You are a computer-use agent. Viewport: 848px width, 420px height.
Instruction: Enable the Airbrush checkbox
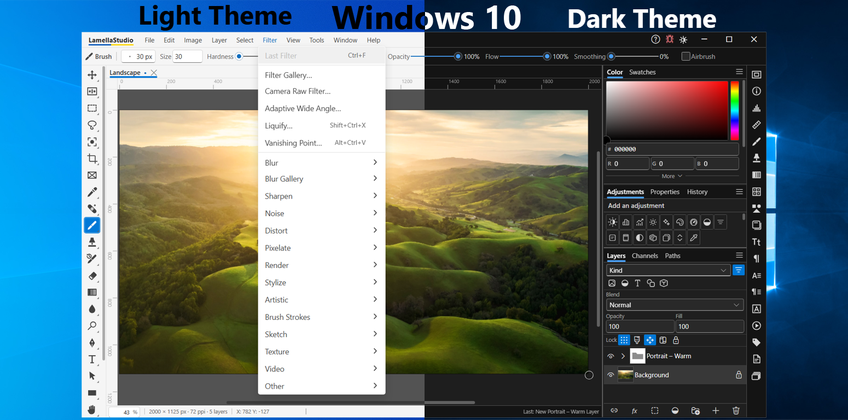[x=686, y=56]
